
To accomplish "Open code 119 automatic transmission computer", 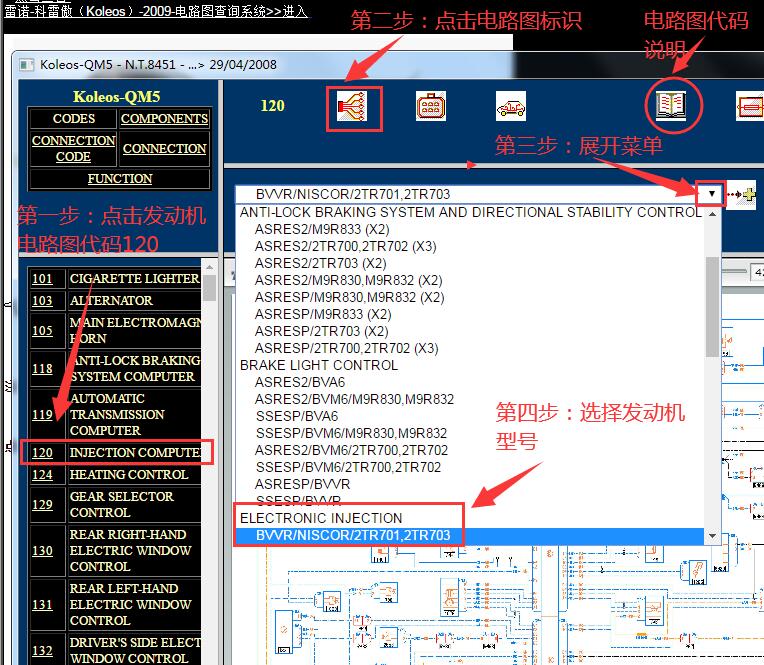I will [42, 415].
